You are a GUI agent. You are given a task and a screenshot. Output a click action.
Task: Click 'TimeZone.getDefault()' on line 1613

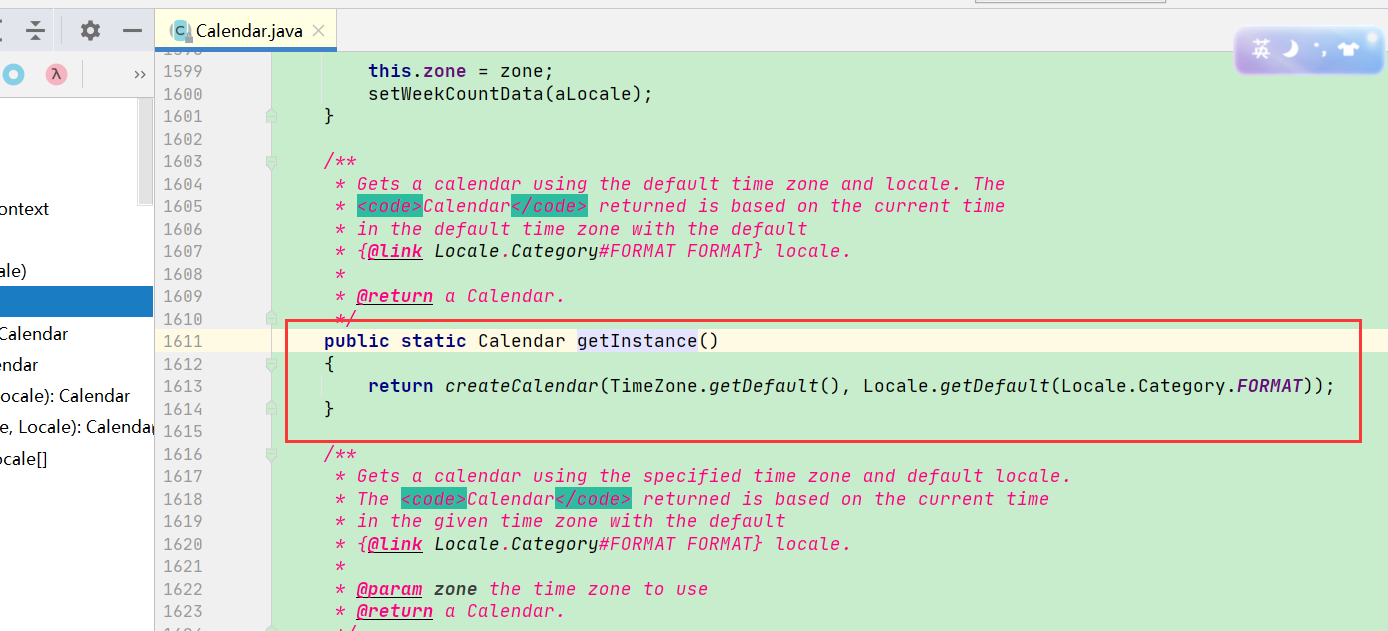[x=725, y=386]
